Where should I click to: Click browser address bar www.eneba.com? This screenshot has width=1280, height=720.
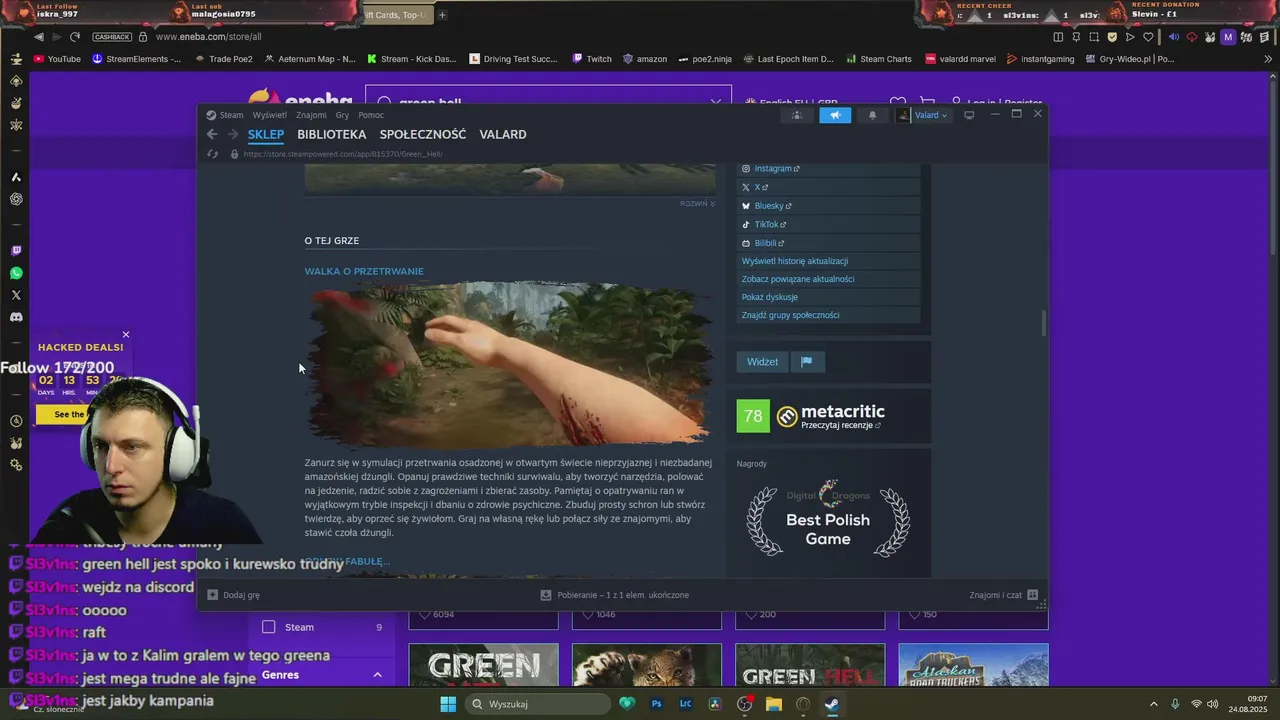208,37
